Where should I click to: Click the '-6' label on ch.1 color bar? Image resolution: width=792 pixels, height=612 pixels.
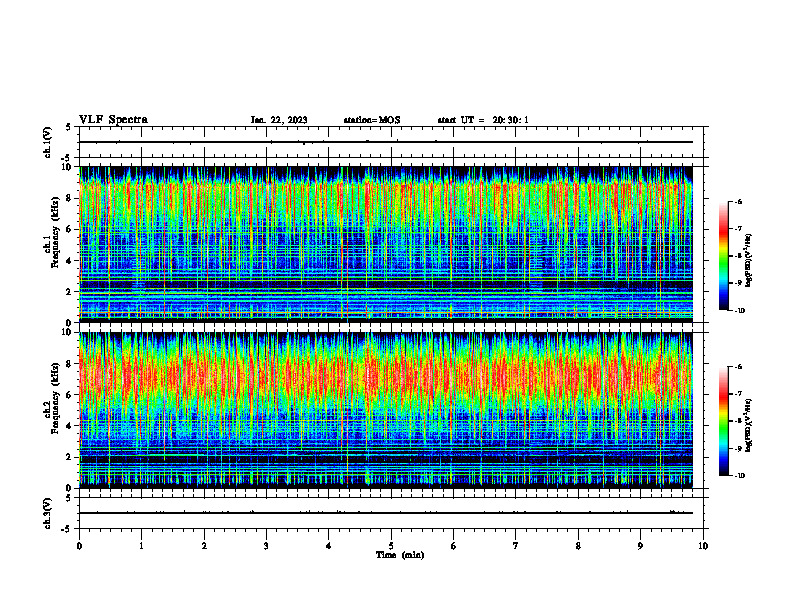[x=739, y=201]
